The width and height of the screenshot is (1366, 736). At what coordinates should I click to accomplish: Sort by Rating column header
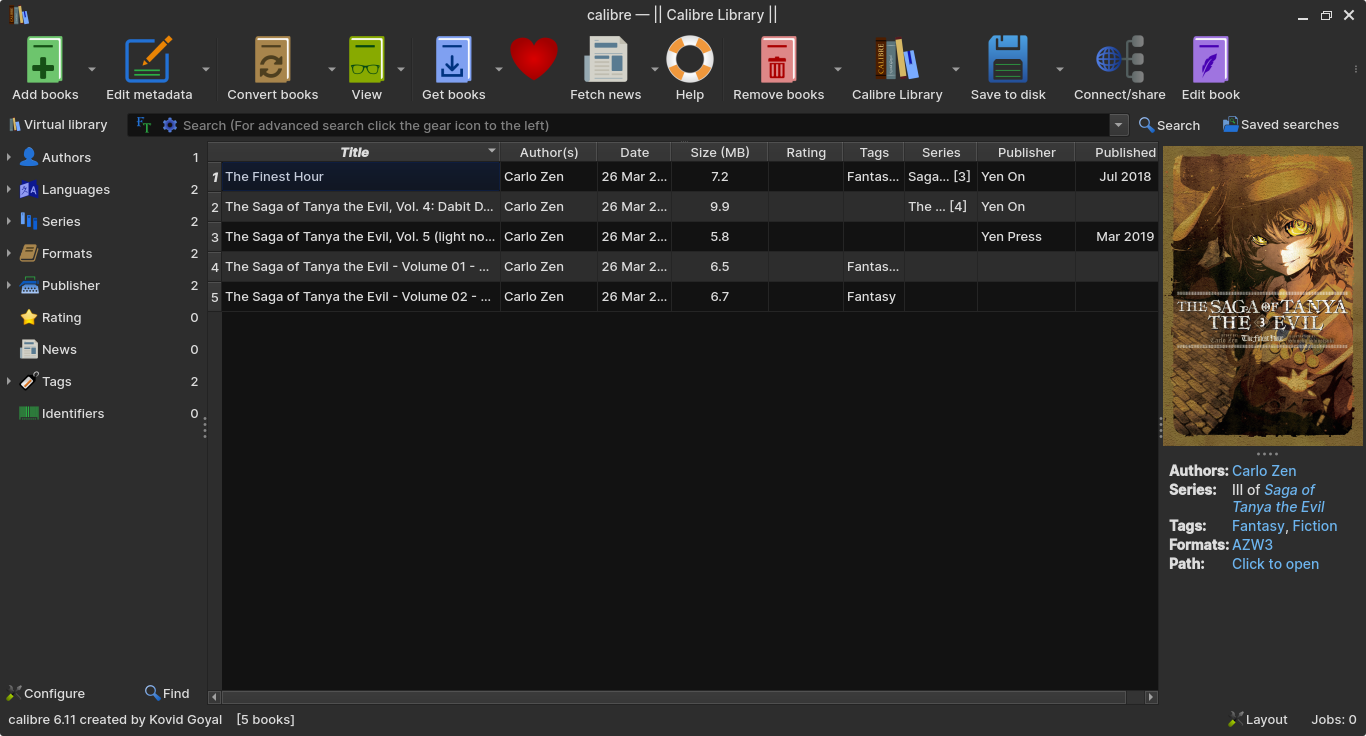[x=806, y=152]
